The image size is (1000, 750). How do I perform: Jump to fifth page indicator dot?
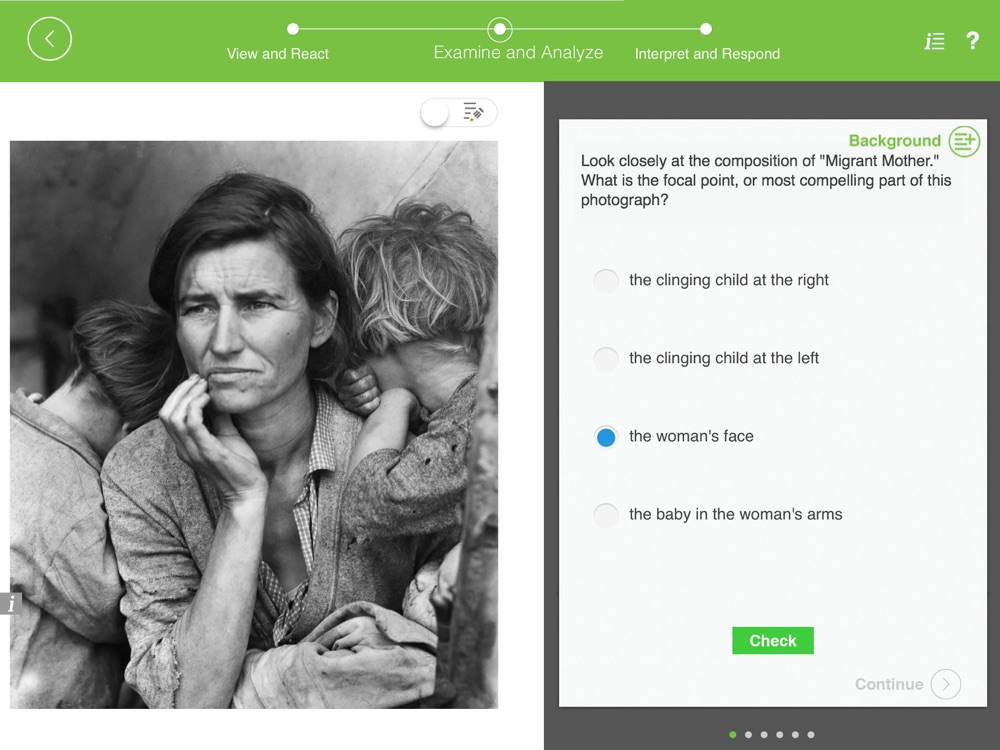(795, 735)
